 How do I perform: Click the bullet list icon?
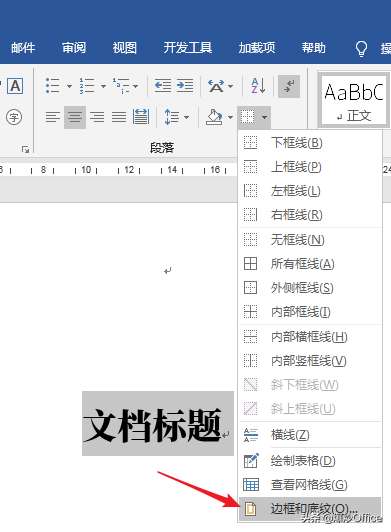(x=53, y=86)
